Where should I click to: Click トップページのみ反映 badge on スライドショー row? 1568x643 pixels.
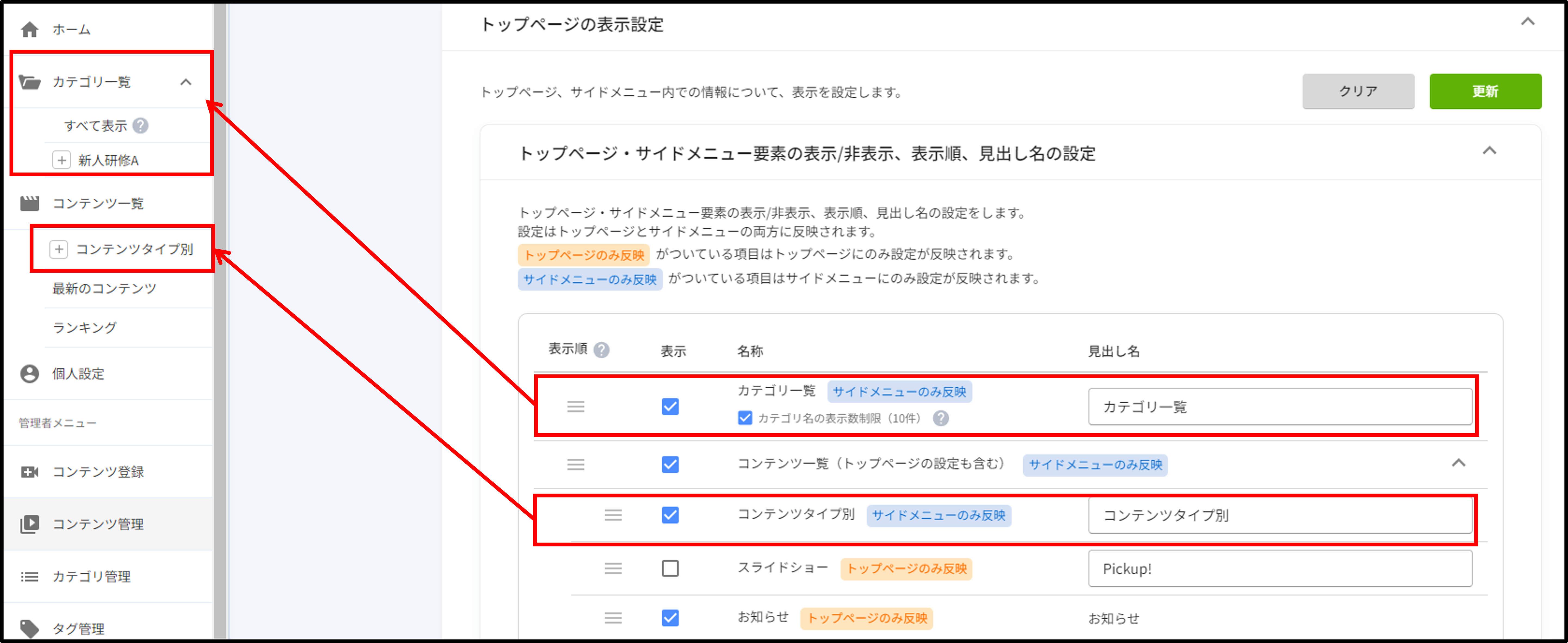(906, 569)
